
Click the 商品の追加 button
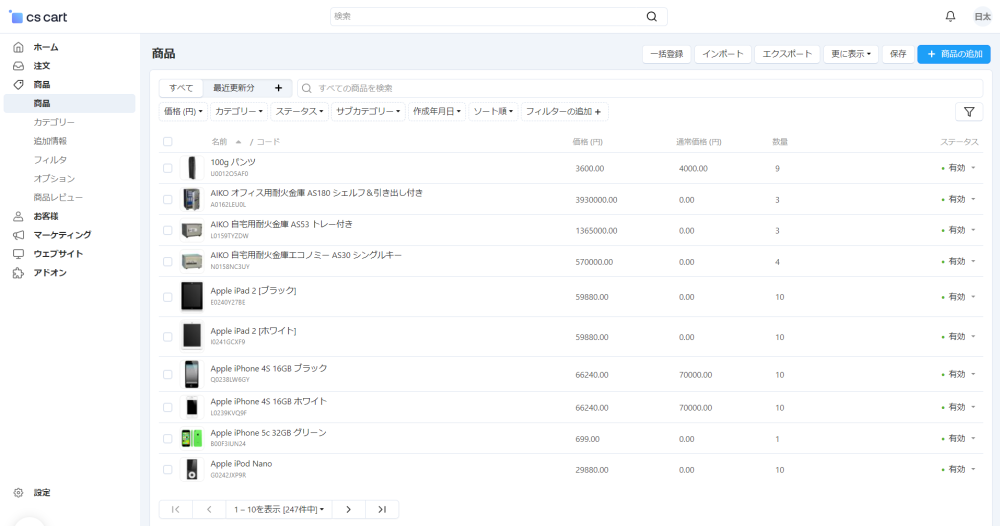(x=954, y=54)
